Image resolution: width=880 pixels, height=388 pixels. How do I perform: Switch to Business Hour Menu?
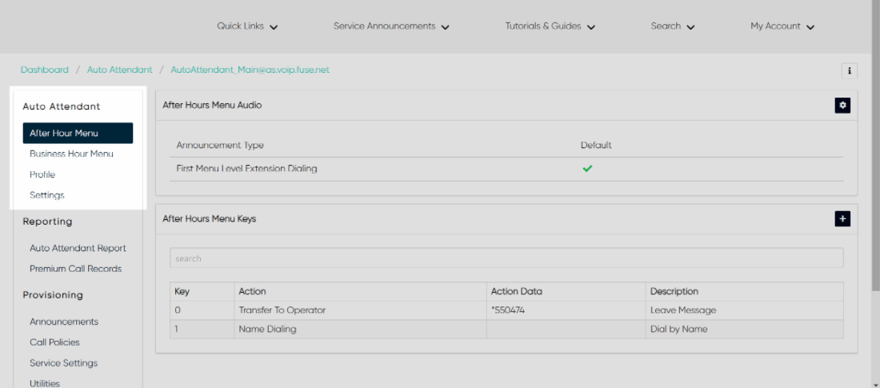tap(71, 154)
